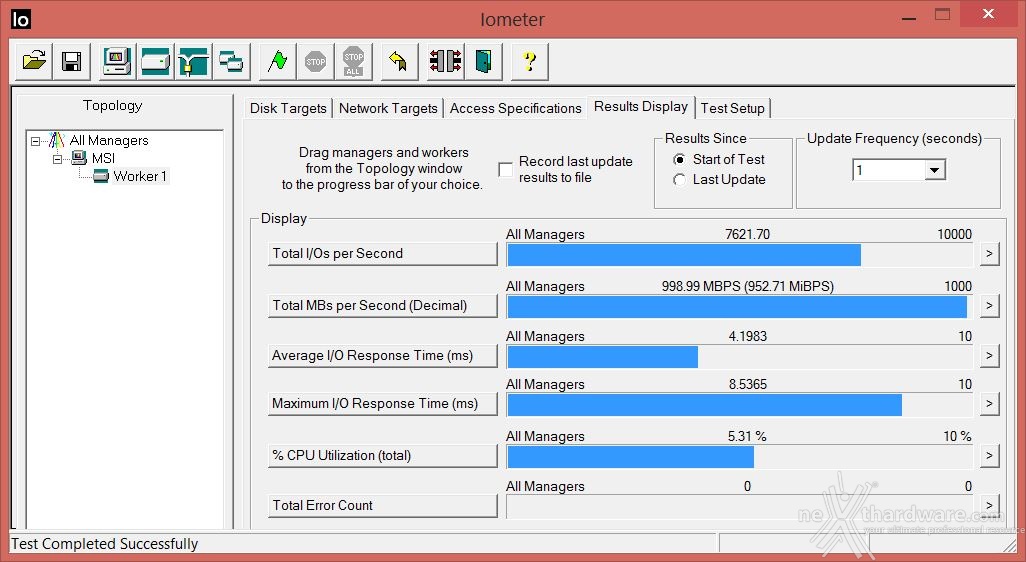Click Test Completed Successfully status text
The height and width of the screenshot is (562, 1026).
point(105,544)
